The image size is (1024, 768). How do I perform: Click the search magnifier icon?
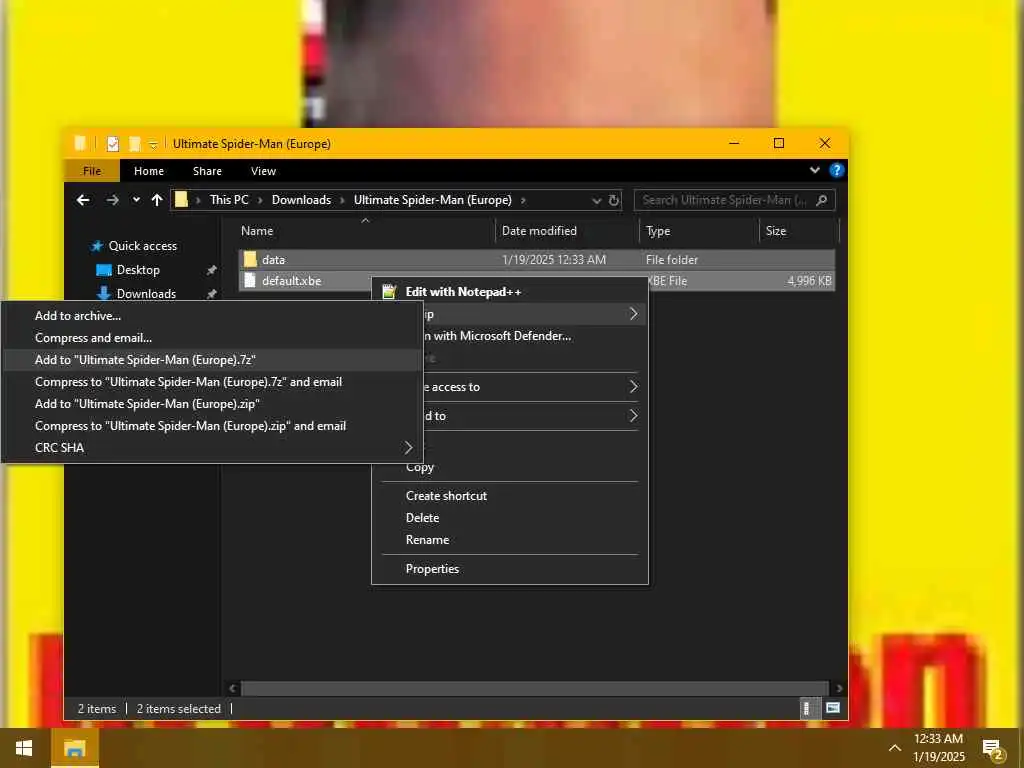pyautogui.click(x=822, y=200)
